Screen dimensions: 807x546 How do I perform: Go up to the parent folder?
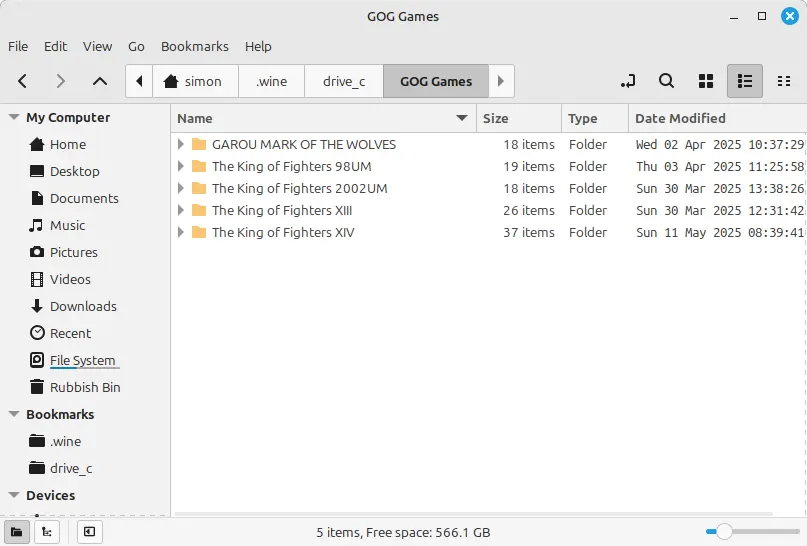tap(100, 81)
